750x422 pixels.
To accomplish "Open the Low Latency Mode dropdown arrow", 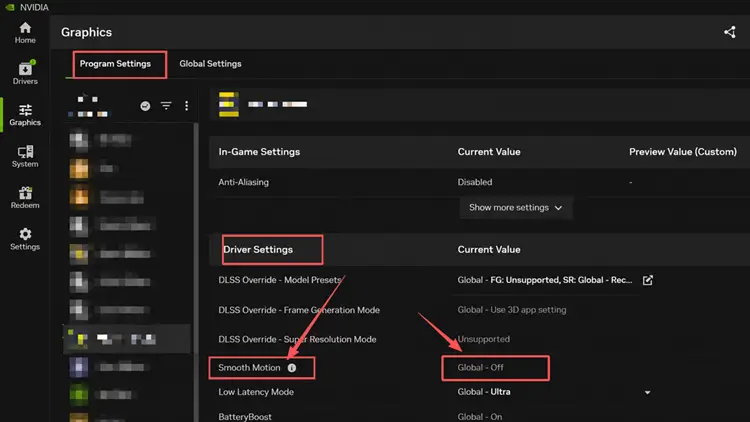I will [647, 392].
